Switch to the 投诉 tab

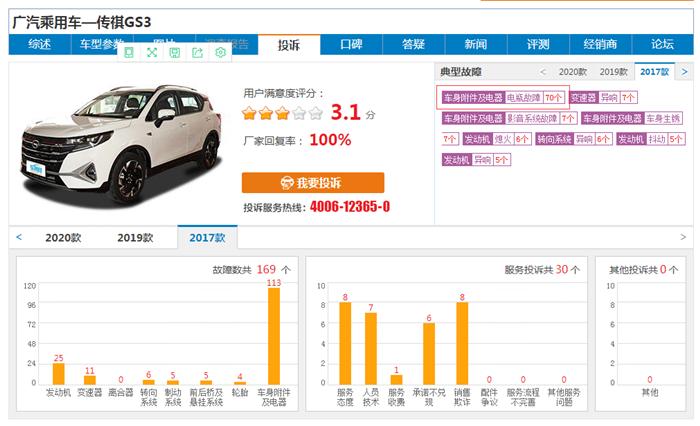point(289,45)
